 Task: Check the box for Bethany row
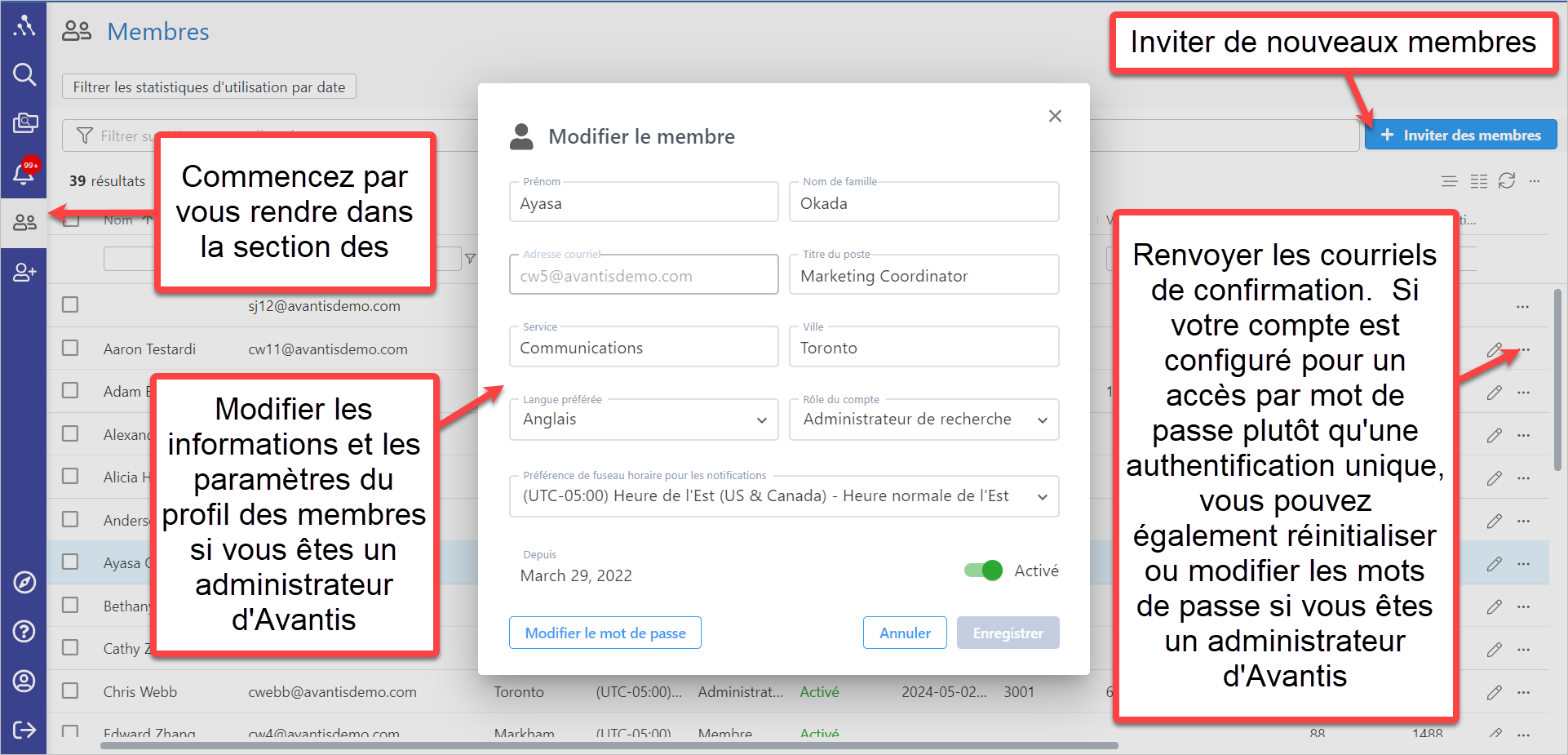[x=70, y=605]
